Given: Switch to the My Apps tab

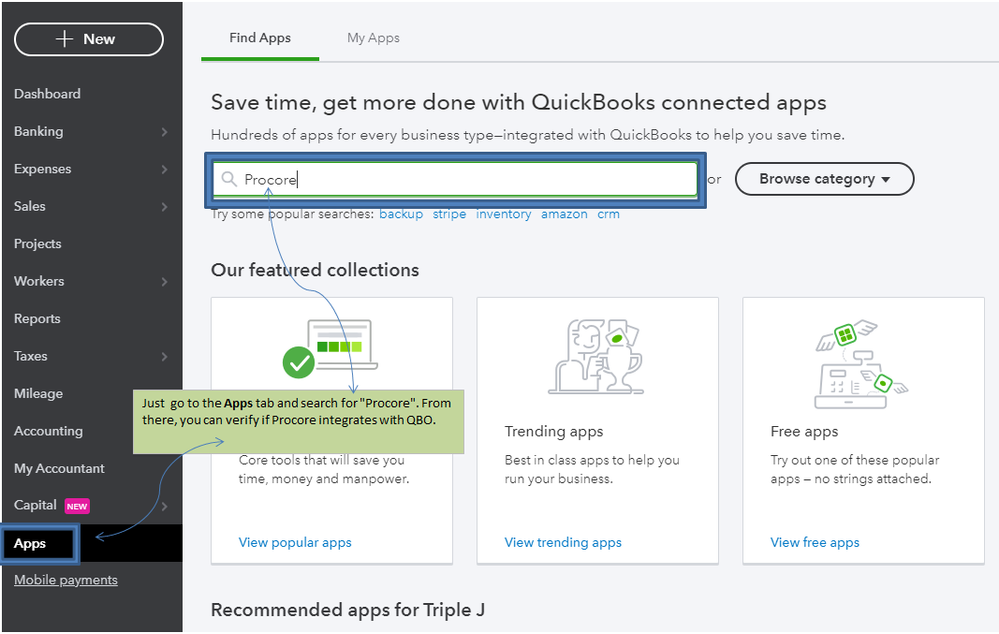Looking at the screenshot, I should tap(373, 38).
